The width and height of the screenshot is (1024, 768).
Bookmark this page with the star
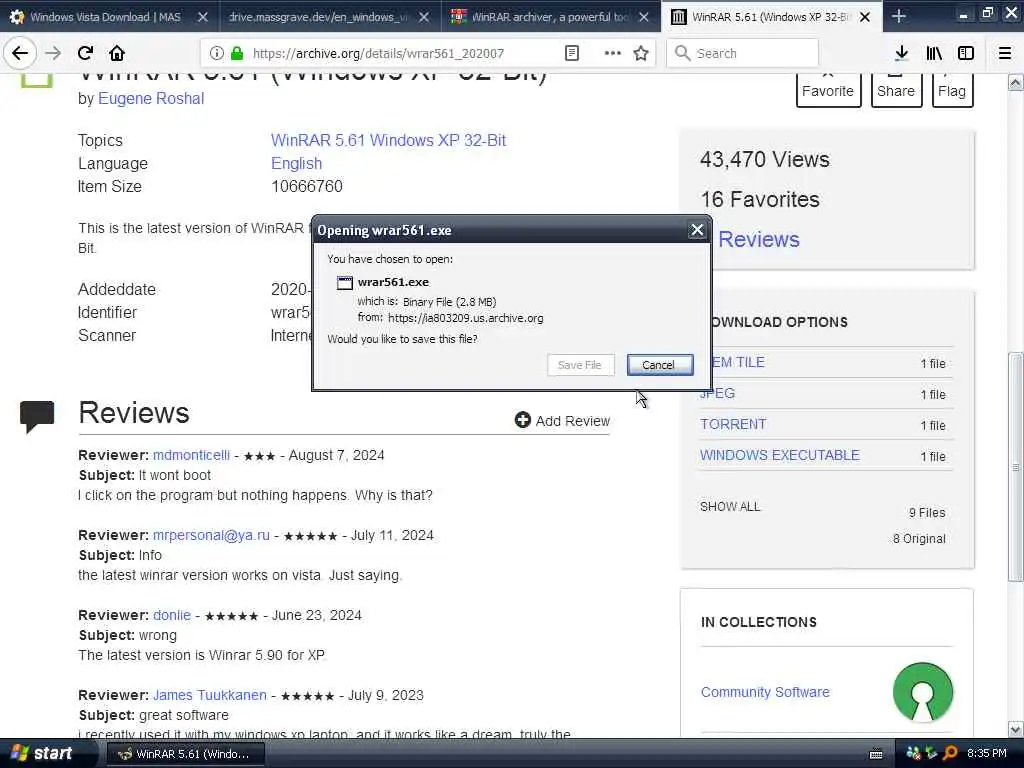(x=641, y=53)
